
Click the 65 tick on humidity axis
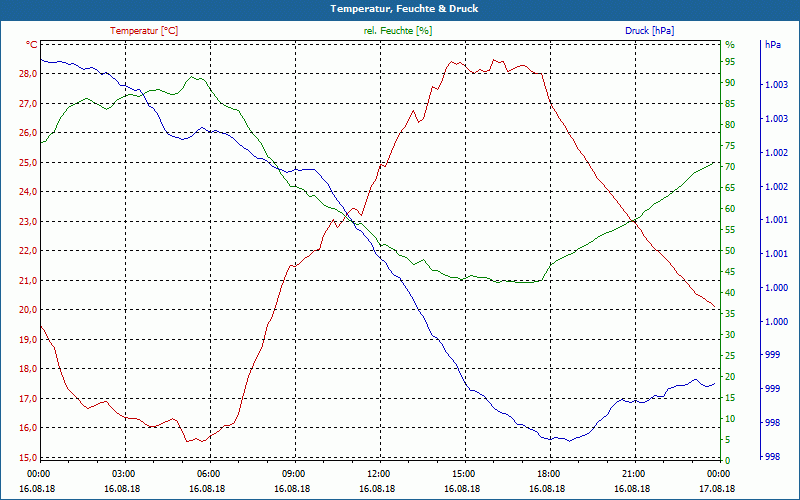pyautogui.click(x=730, y=188)
